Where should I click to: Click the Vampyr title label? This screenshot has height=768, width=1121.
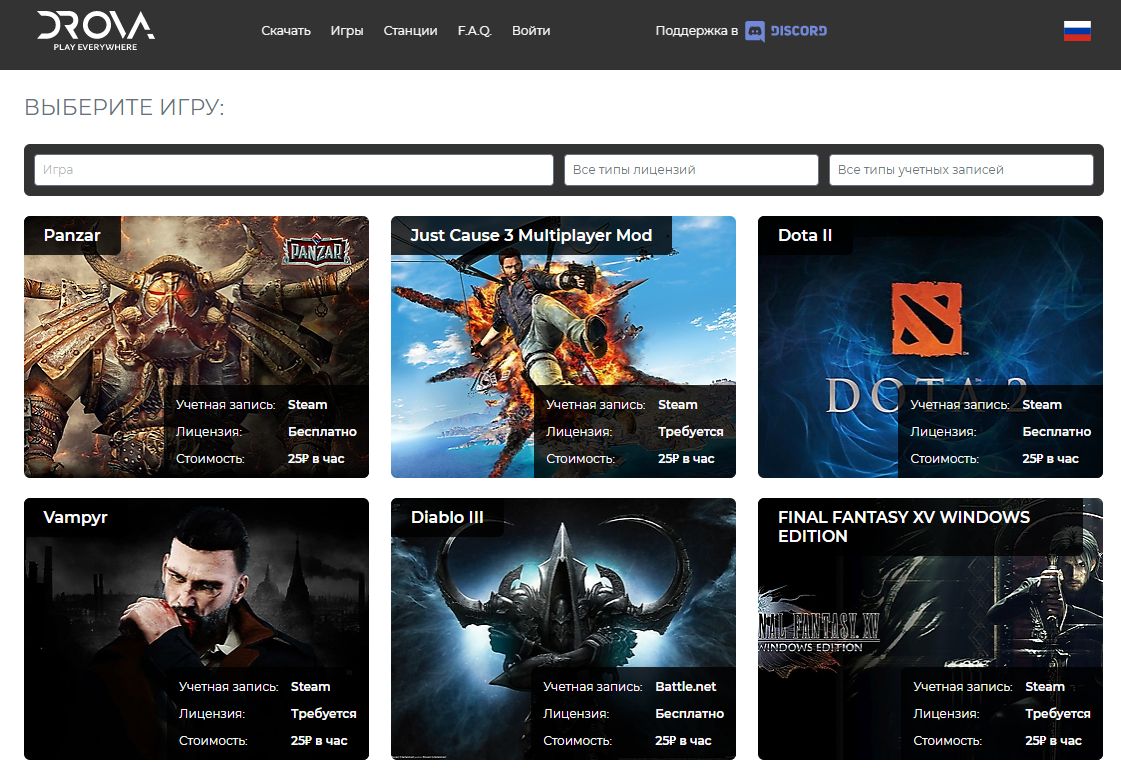click(x=75, y=518)
